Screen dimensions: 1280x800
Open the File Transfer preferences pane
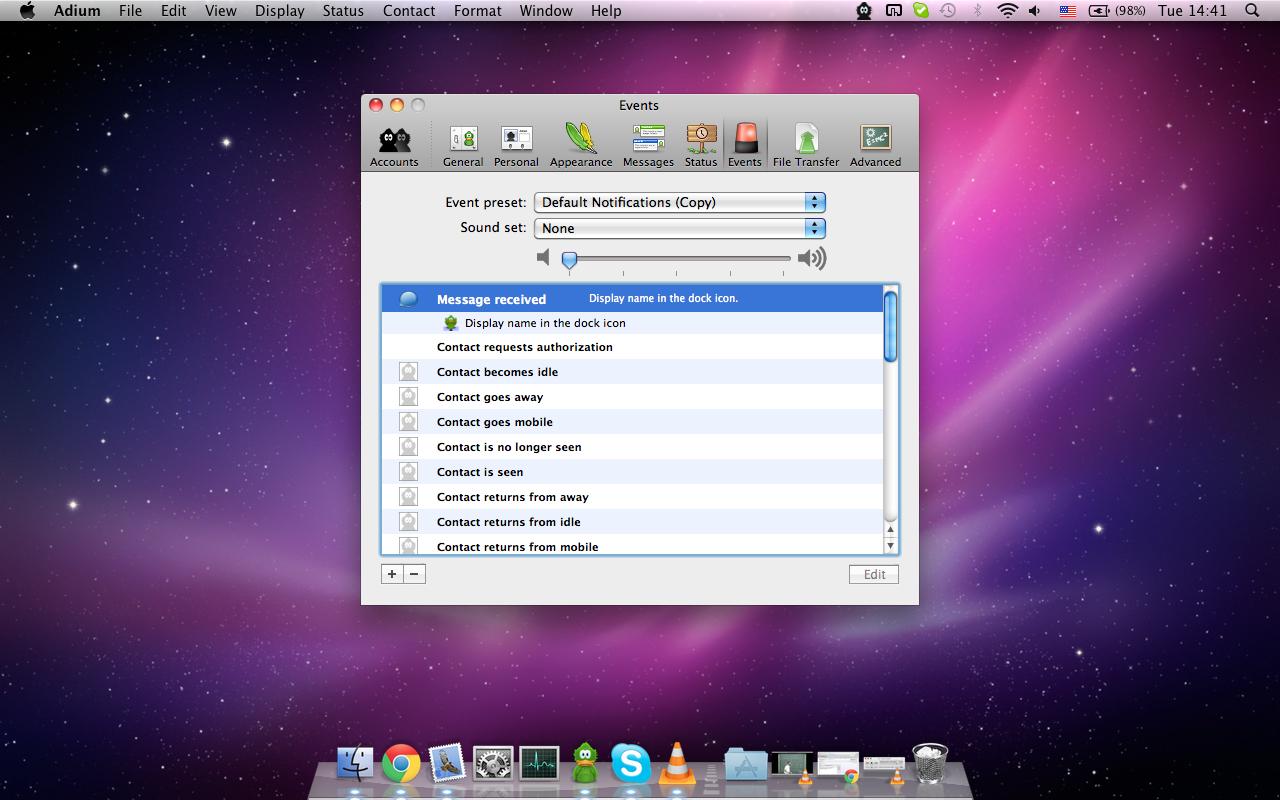806,145
